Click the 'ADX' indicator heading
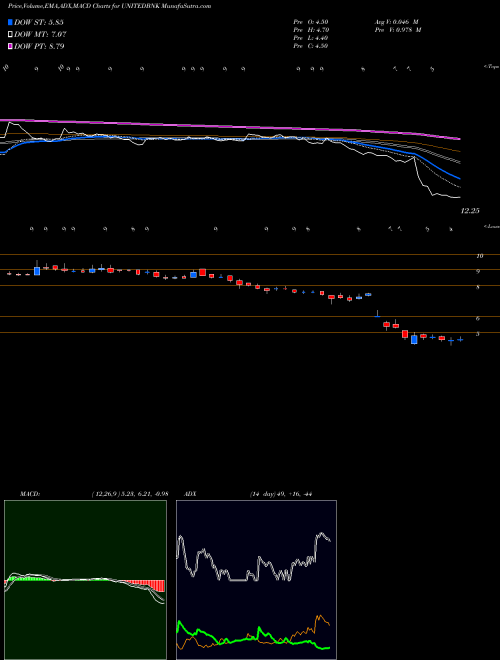Image resolution: width=500 pixels, height=660 pixels. 189,494
